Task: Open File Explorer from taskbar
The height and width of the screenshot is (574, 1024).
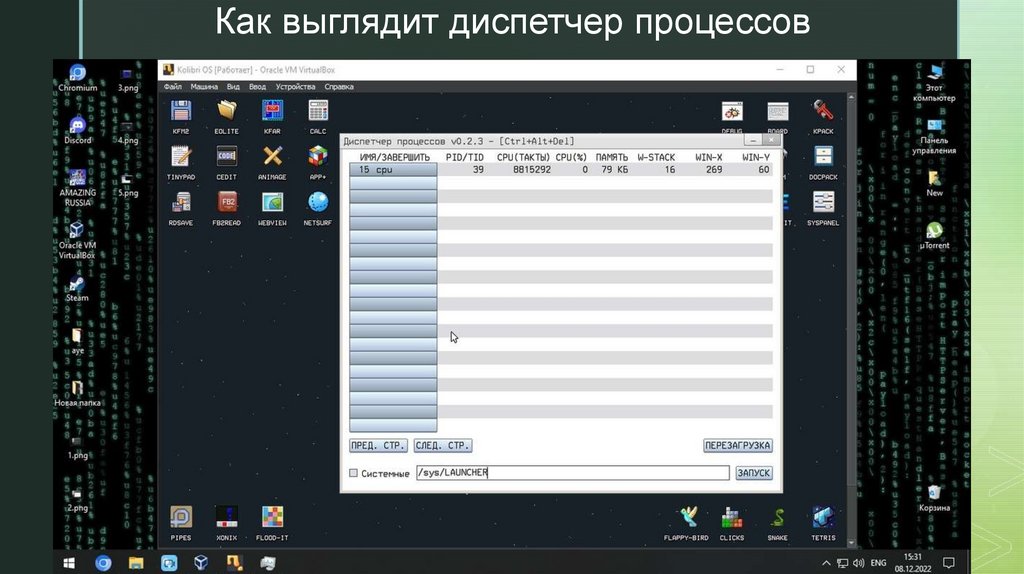Action: tap(136, 563)
